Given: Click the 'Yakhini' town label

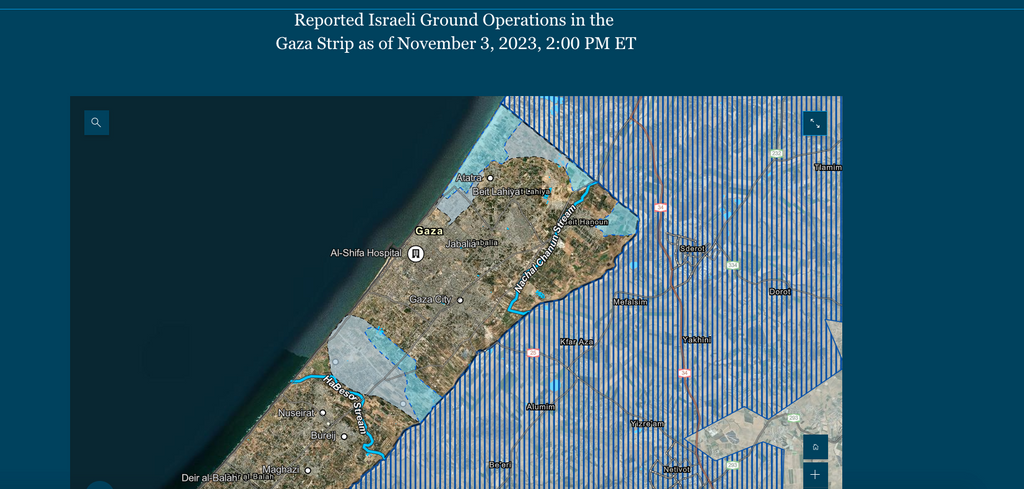Looking at the screenshot, I should pyautogui.click(x=696, y=340).
